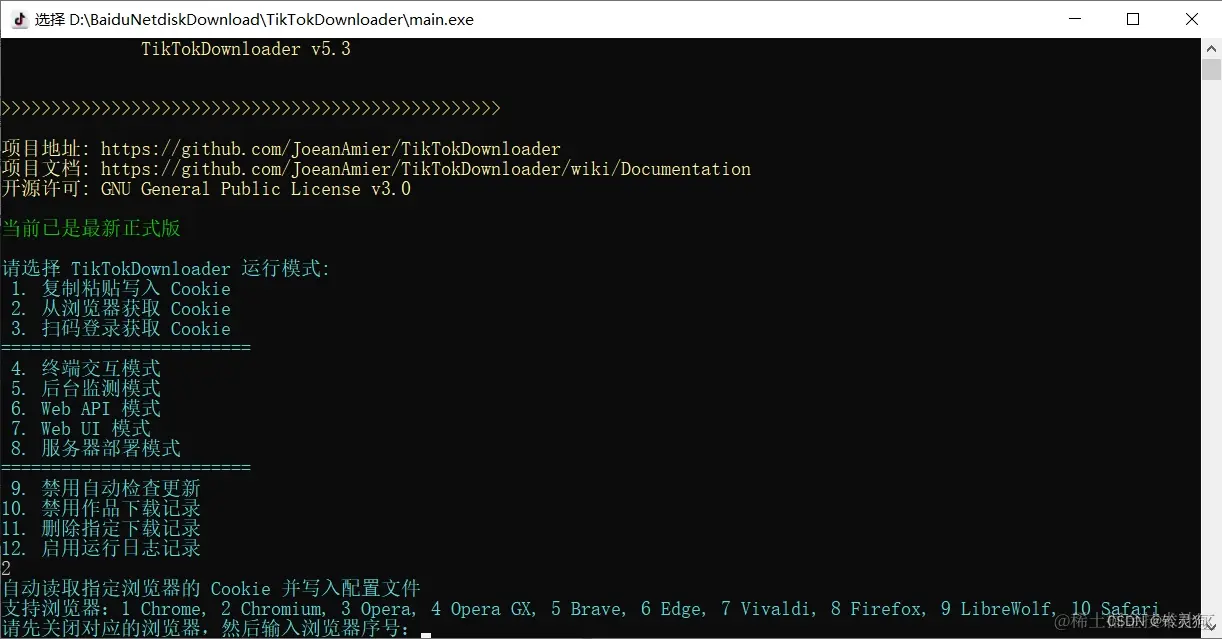
Task: Click option 3 扫码登录获取 Cookie
Action: (x=121, y=329)
